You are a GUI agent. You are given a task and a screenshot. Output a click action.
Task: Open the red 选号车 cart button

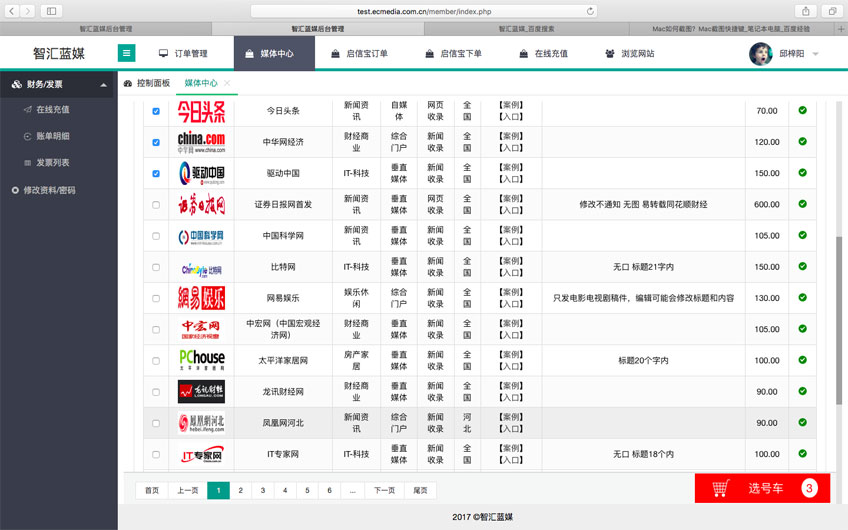pos(763,488)
